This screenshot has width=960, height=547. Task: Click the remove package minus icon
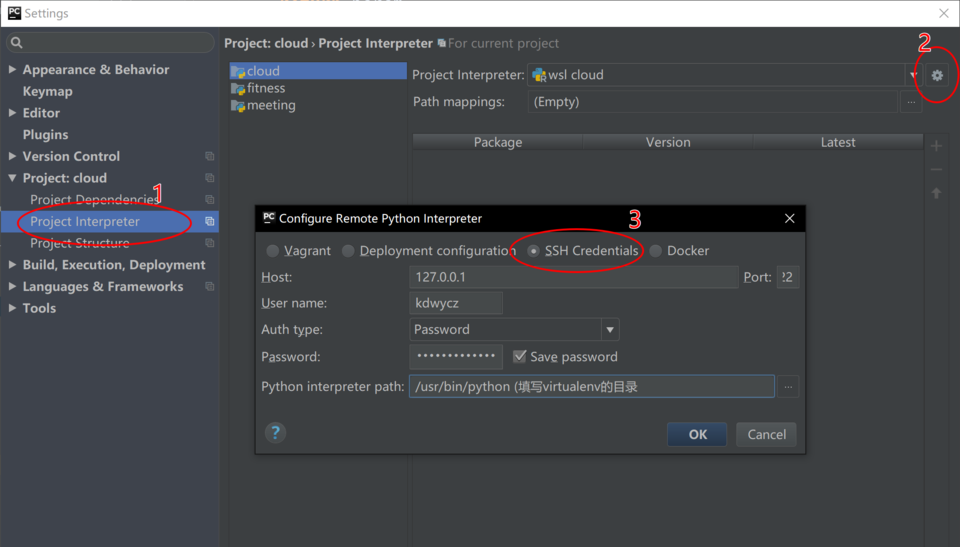point(936,170)
